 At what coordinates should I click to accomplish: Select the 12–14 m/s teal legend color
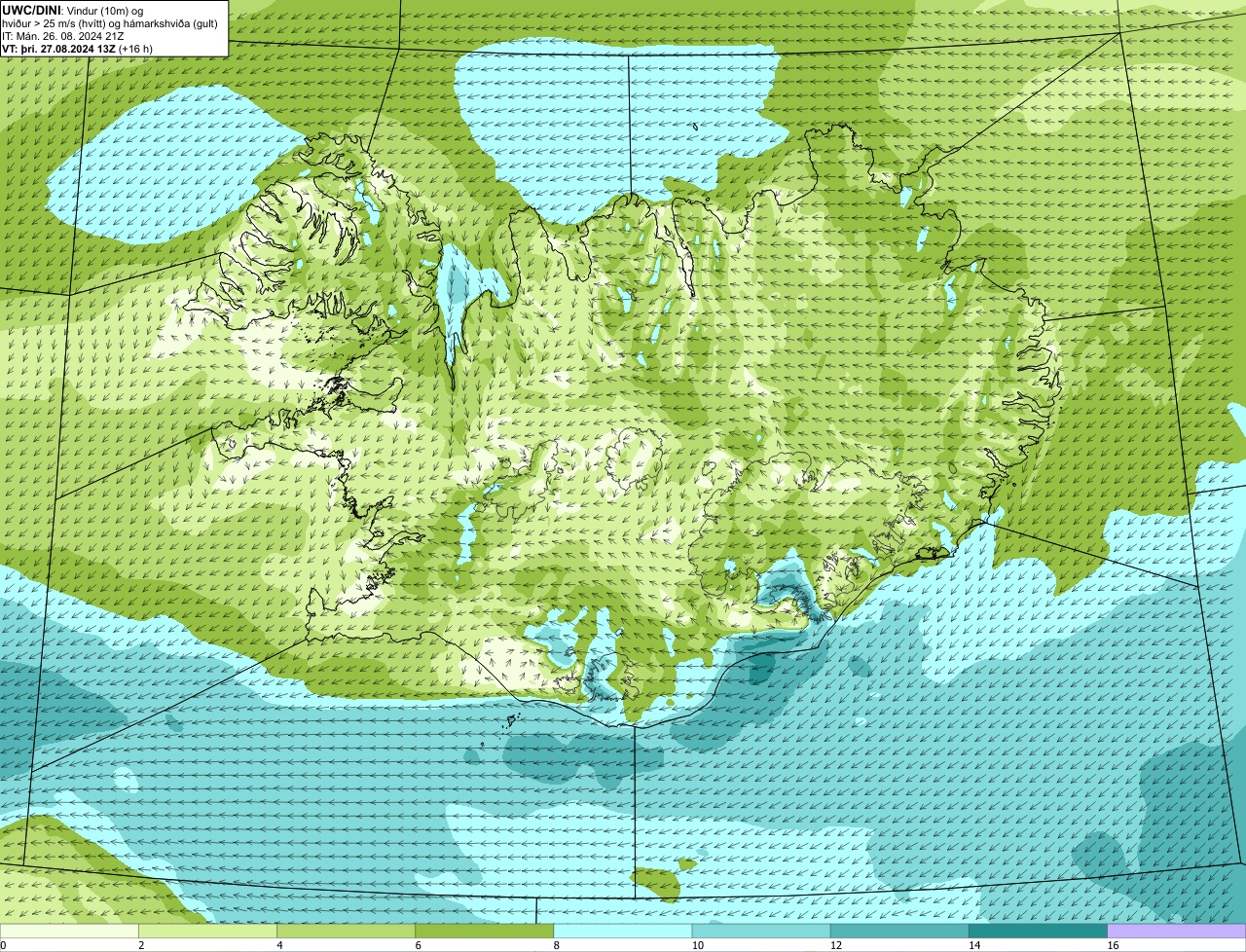point(899,931)
